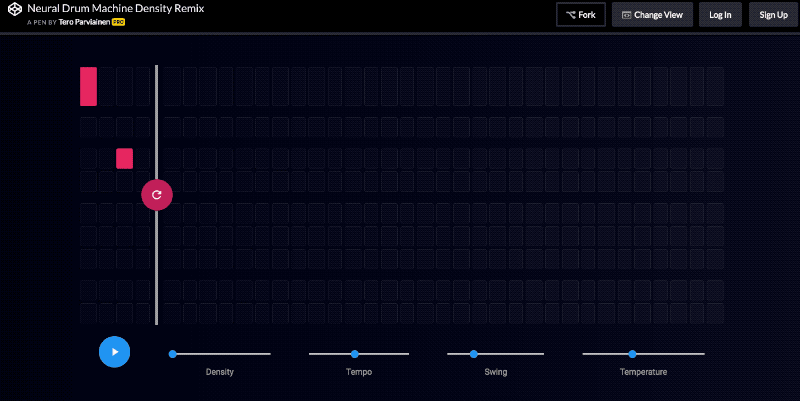This screenshot has height=401, width=800.
Task: Click the Swing slider handle
Action: click(474, 354)
